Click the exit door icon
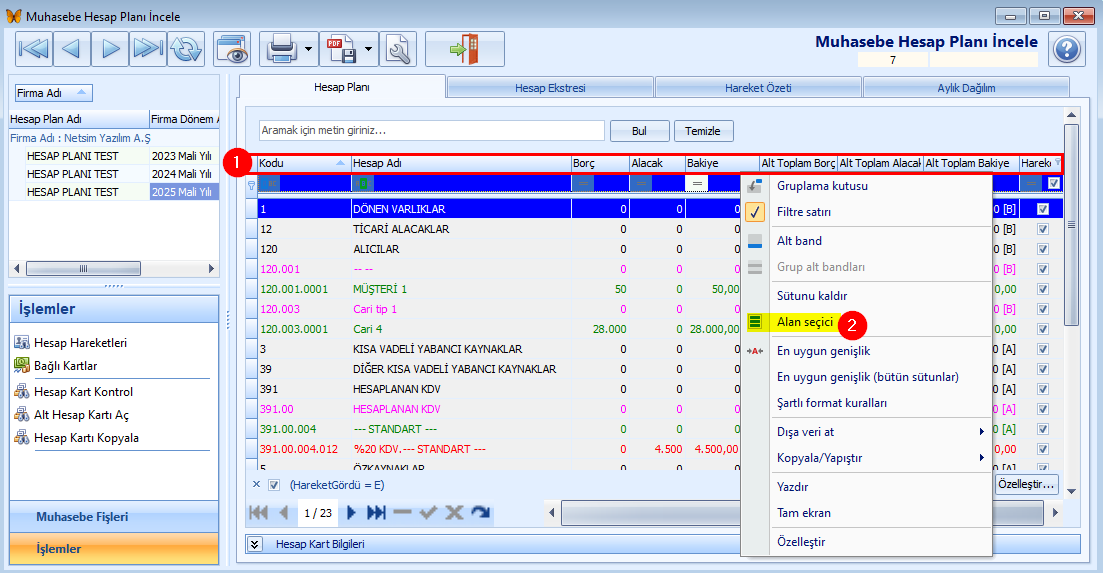 (464, 48)
